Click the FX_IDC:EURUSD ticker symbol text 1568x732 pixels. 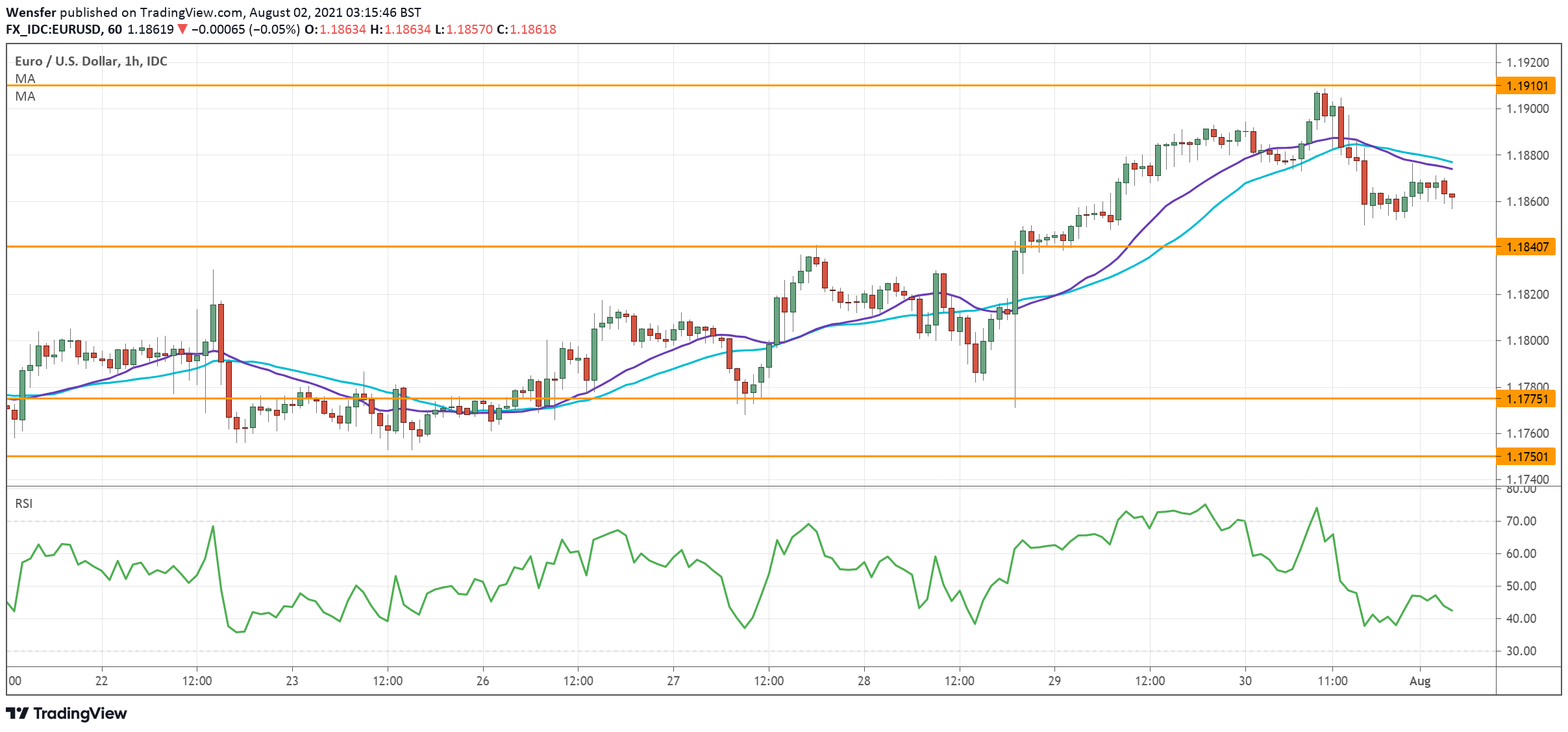[54, 29]
